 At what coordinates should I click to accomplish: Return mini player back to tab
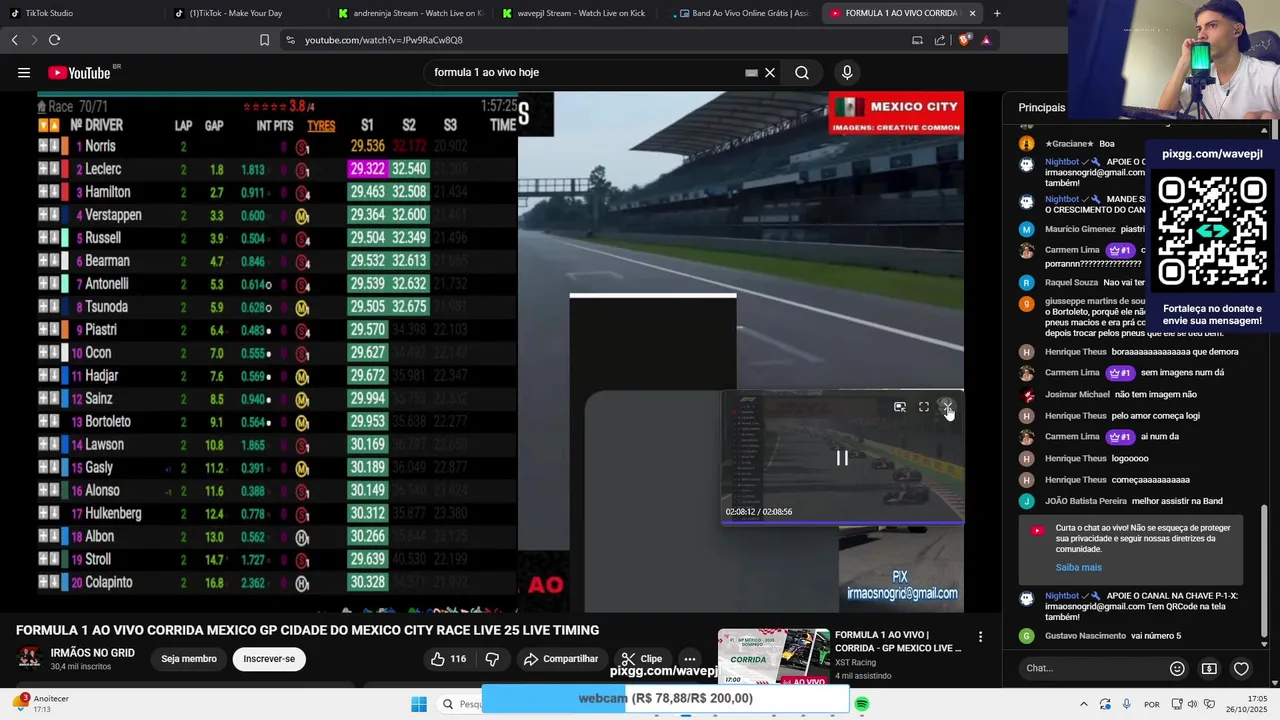[x=900, y=407]
